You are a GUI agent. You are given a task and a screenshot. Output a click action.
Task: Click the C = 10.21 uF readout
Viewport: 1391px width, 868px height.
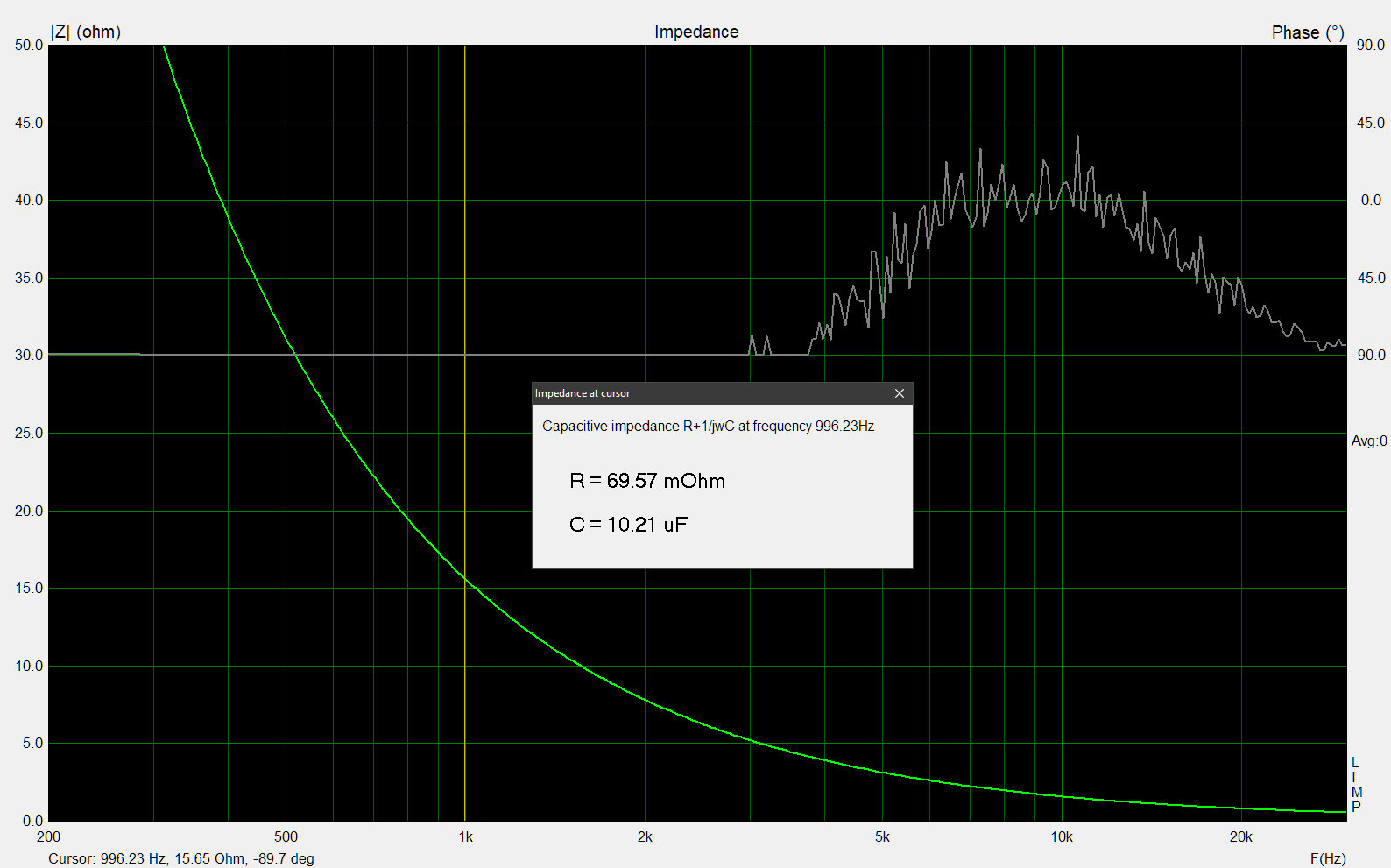point(628,525)
